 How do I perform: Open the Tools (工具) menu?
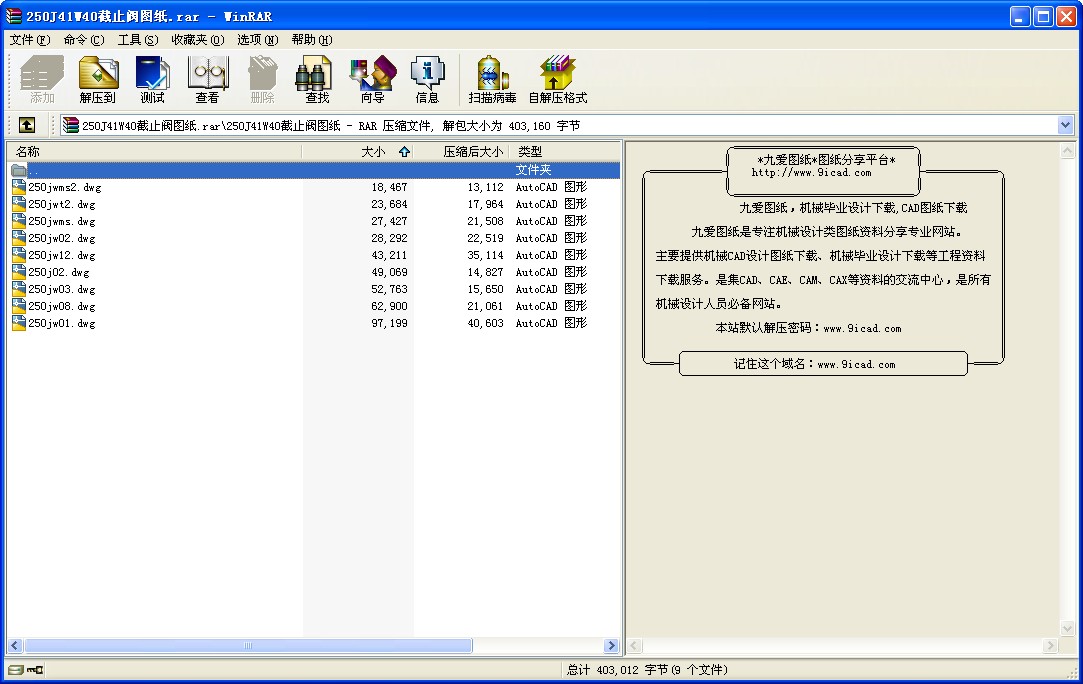[x=137, y=40]
